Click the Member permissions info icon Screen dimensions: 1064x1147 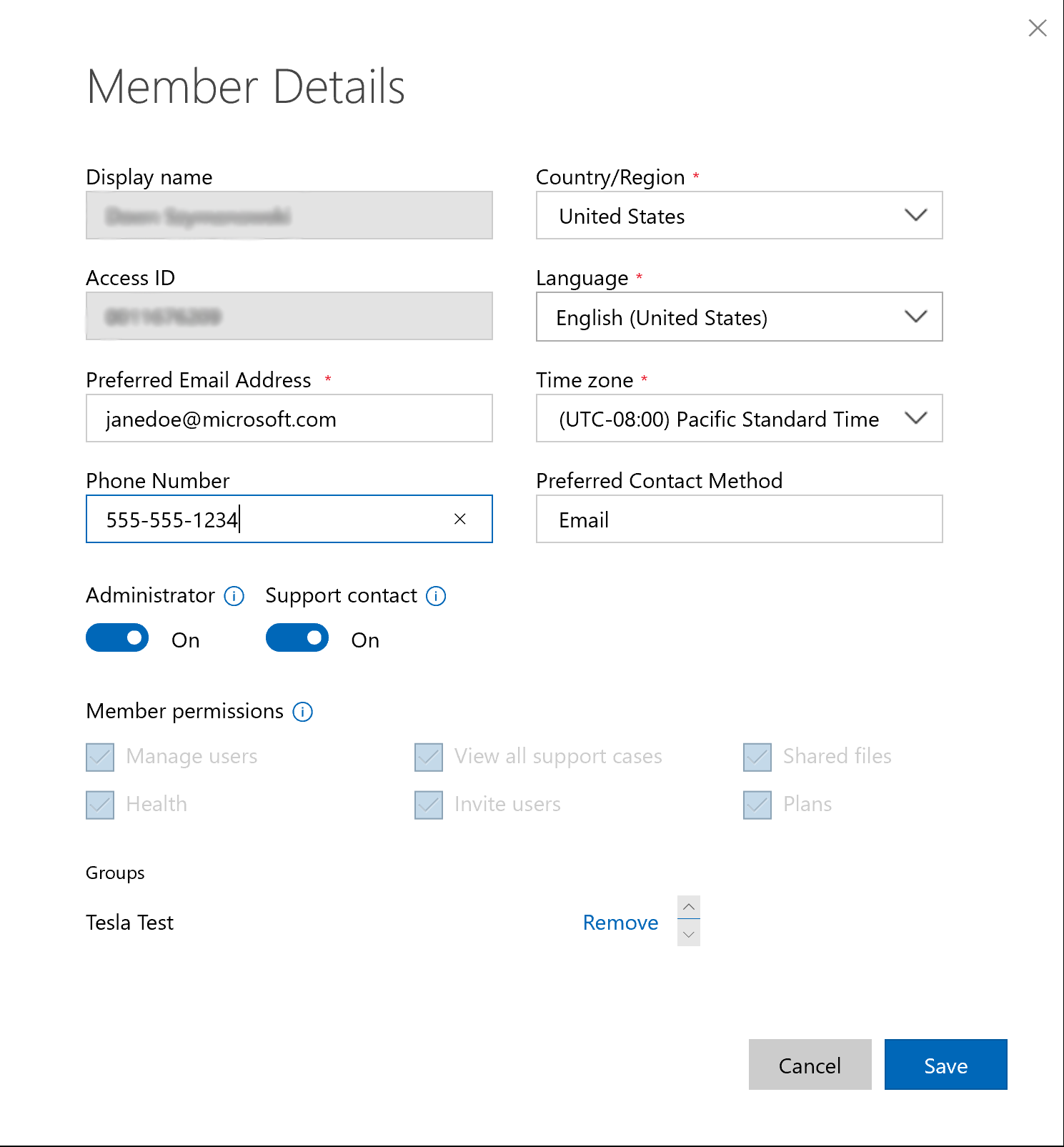point(303,712)
